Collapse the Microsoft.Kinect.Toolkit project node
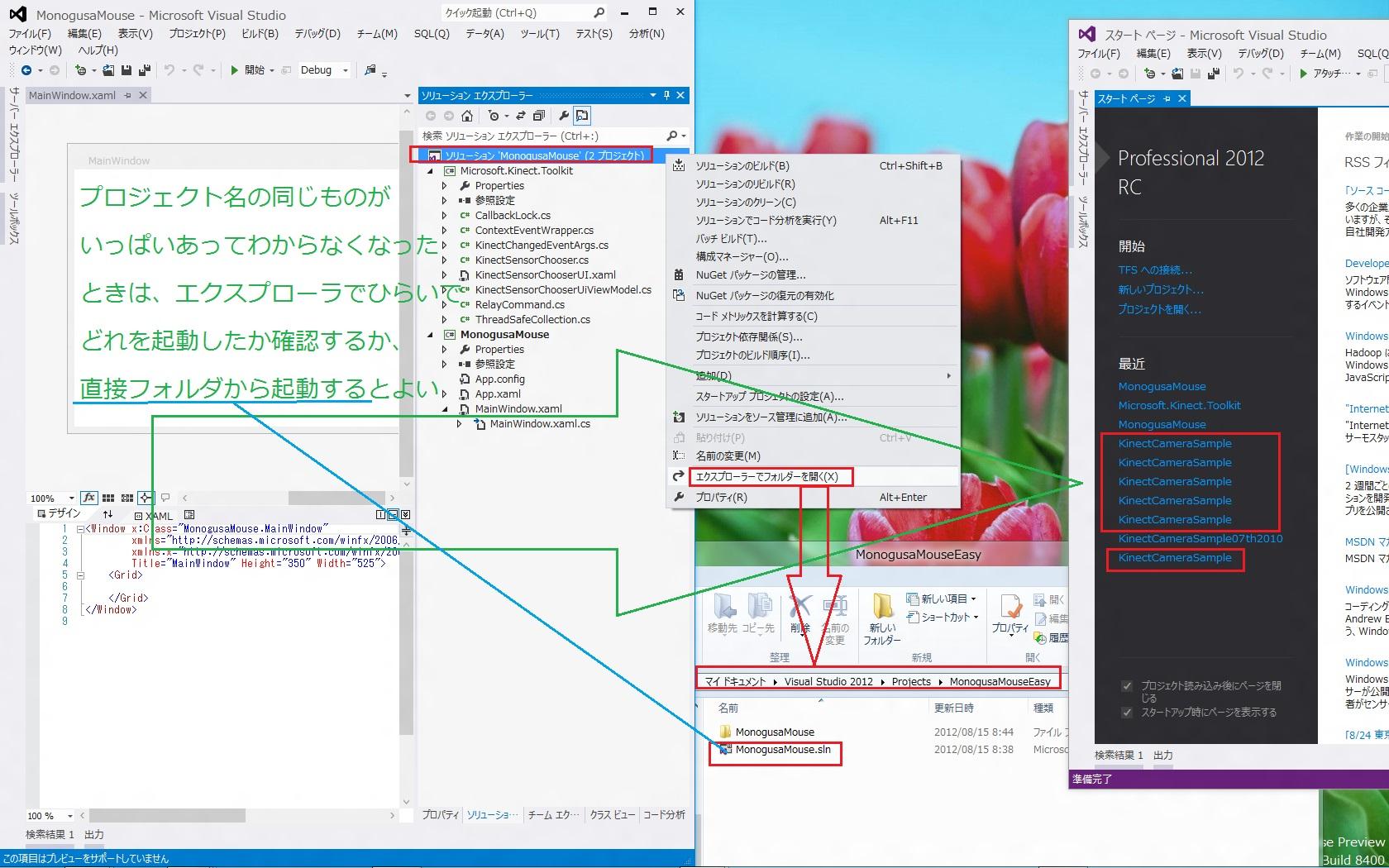Image resolution: width=1389 pixels, height=868 pixels. click(x=430, y=171)
